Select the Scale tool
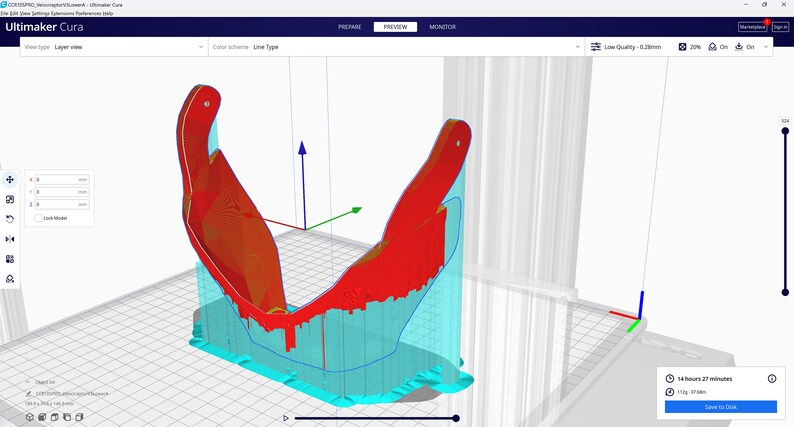The image size is (794, 427). [10, 200]
